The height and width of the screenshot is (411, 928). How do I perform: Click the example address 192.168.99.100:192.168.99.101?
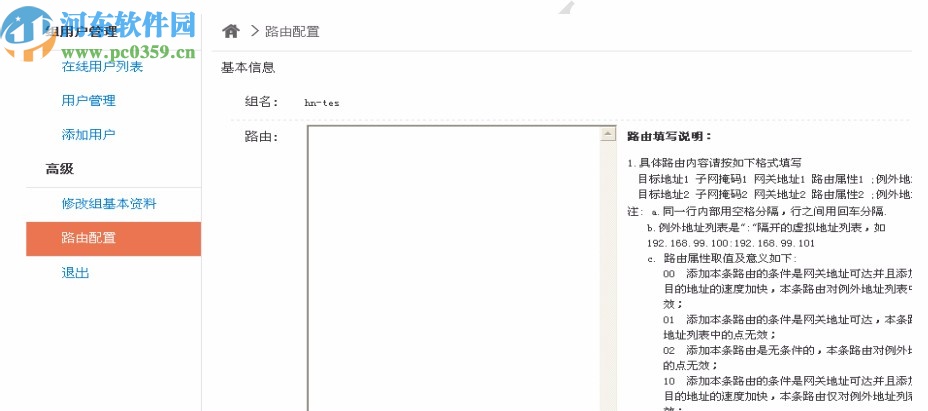pyautogui.click(x=730, y=243)
